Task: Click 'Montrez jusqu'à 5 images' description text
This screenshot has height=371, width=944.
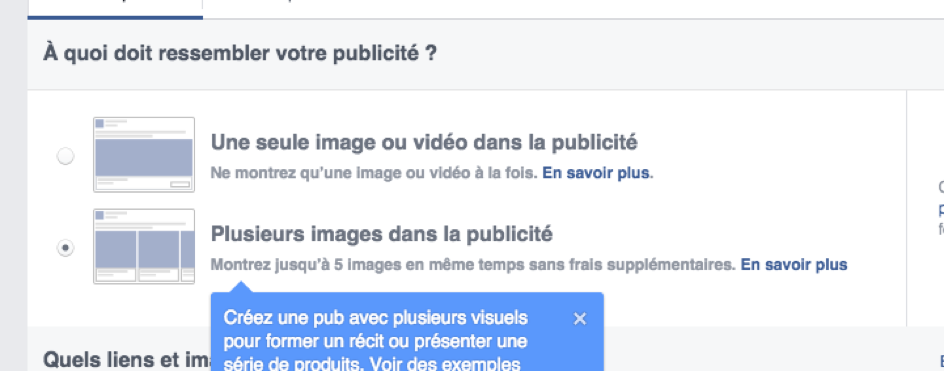Action: [473, 264]
